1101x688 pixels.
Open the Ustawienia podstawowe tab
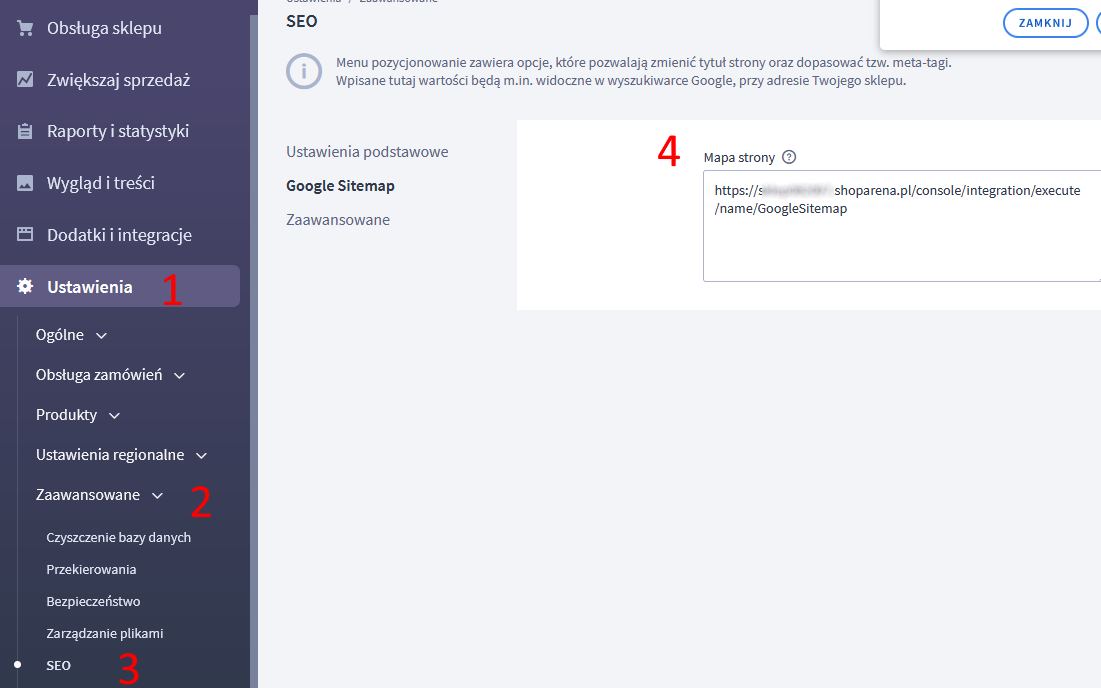point(367,152)
